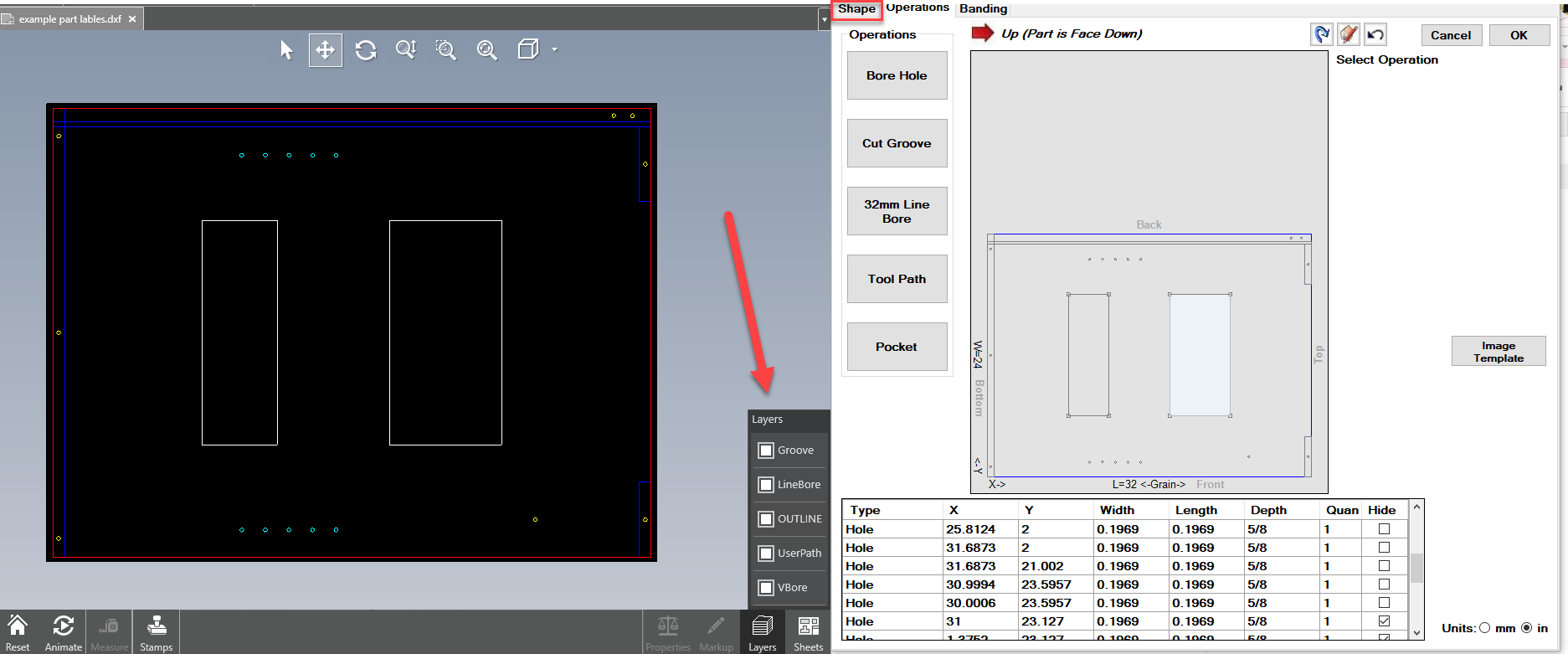
Task: Click the operations table scrollbar thumb
Action: coord(1416,568)
